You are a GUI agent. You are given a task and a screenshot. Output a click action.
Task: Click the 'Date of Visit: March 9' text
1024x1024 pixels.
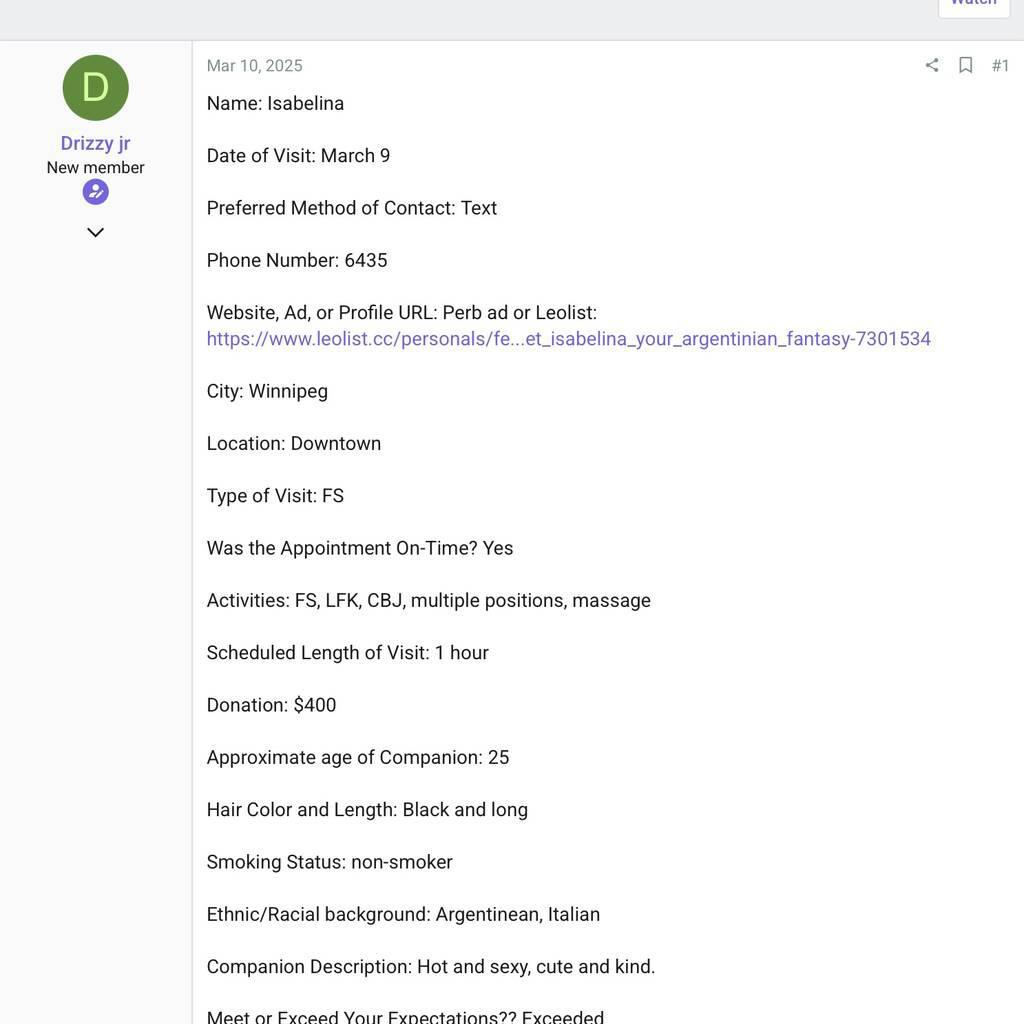click(298, 156)
